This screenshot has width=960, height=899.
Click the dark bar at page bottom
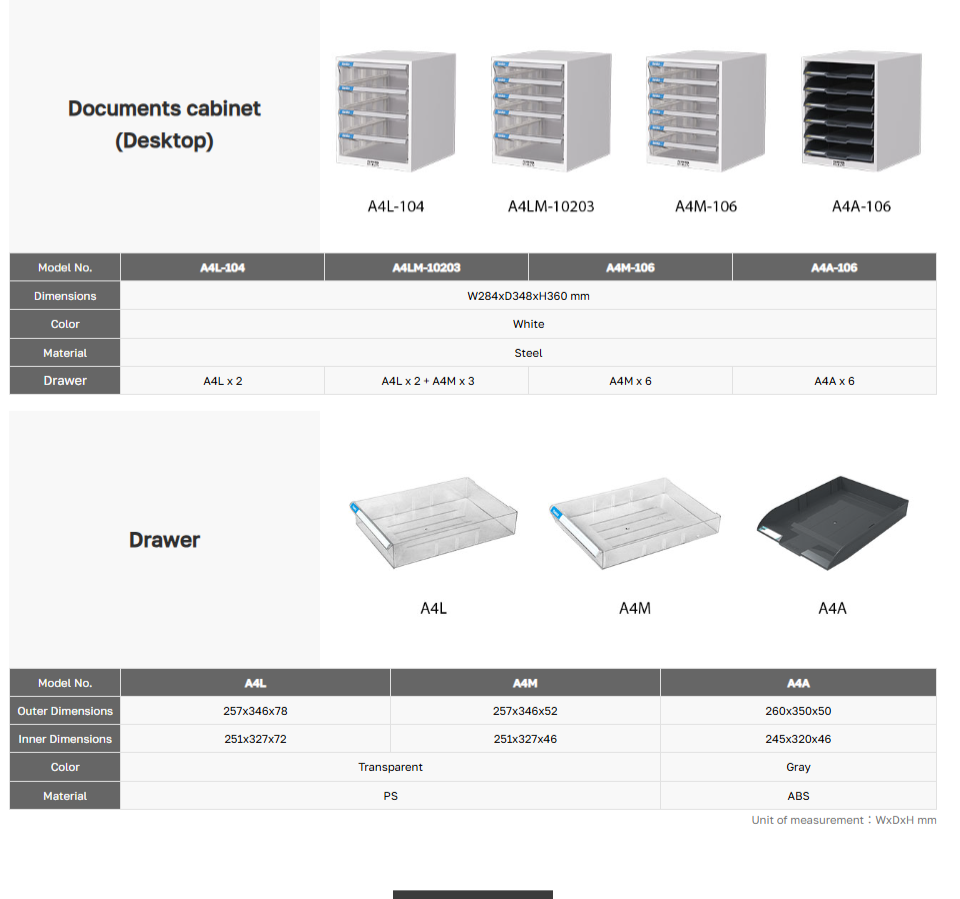pos(472,894)
